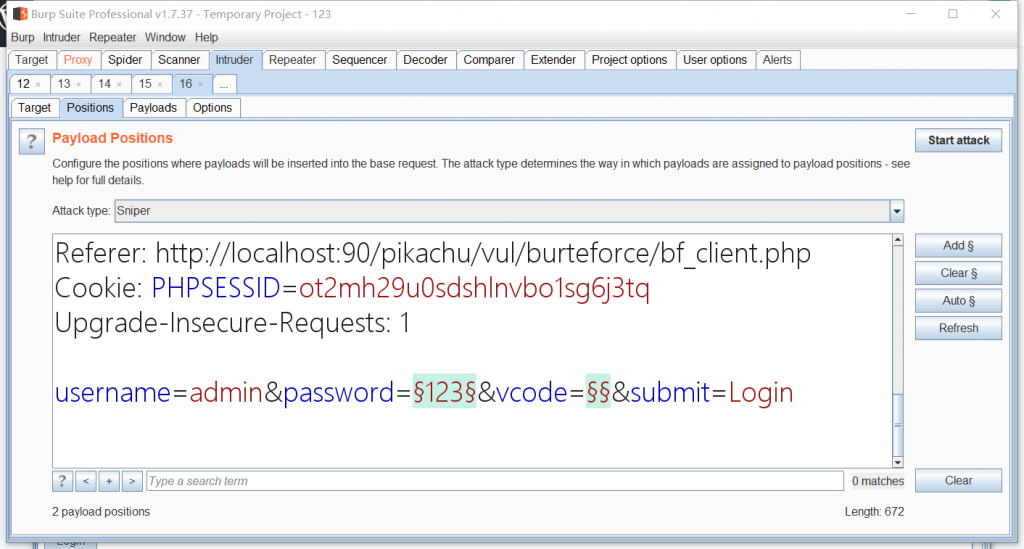
Task: Close Intruder tab 16
Action: 200,85
